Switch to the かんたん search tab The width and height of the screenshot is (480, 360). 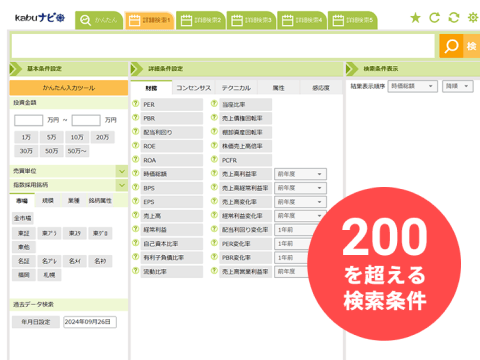click(99, 20)
